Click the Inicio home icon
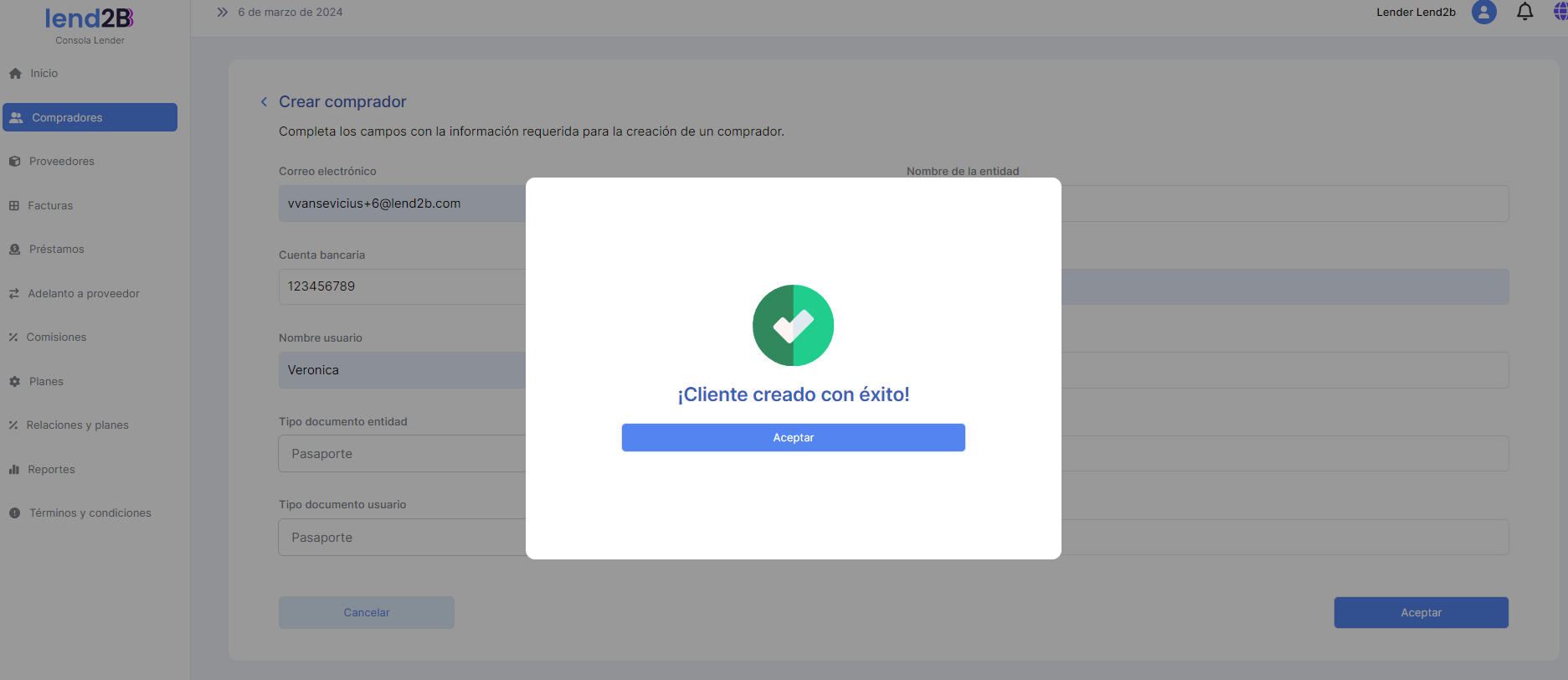Image resolution: width=1568 pixels, height=680 pixels. point(15,73)
